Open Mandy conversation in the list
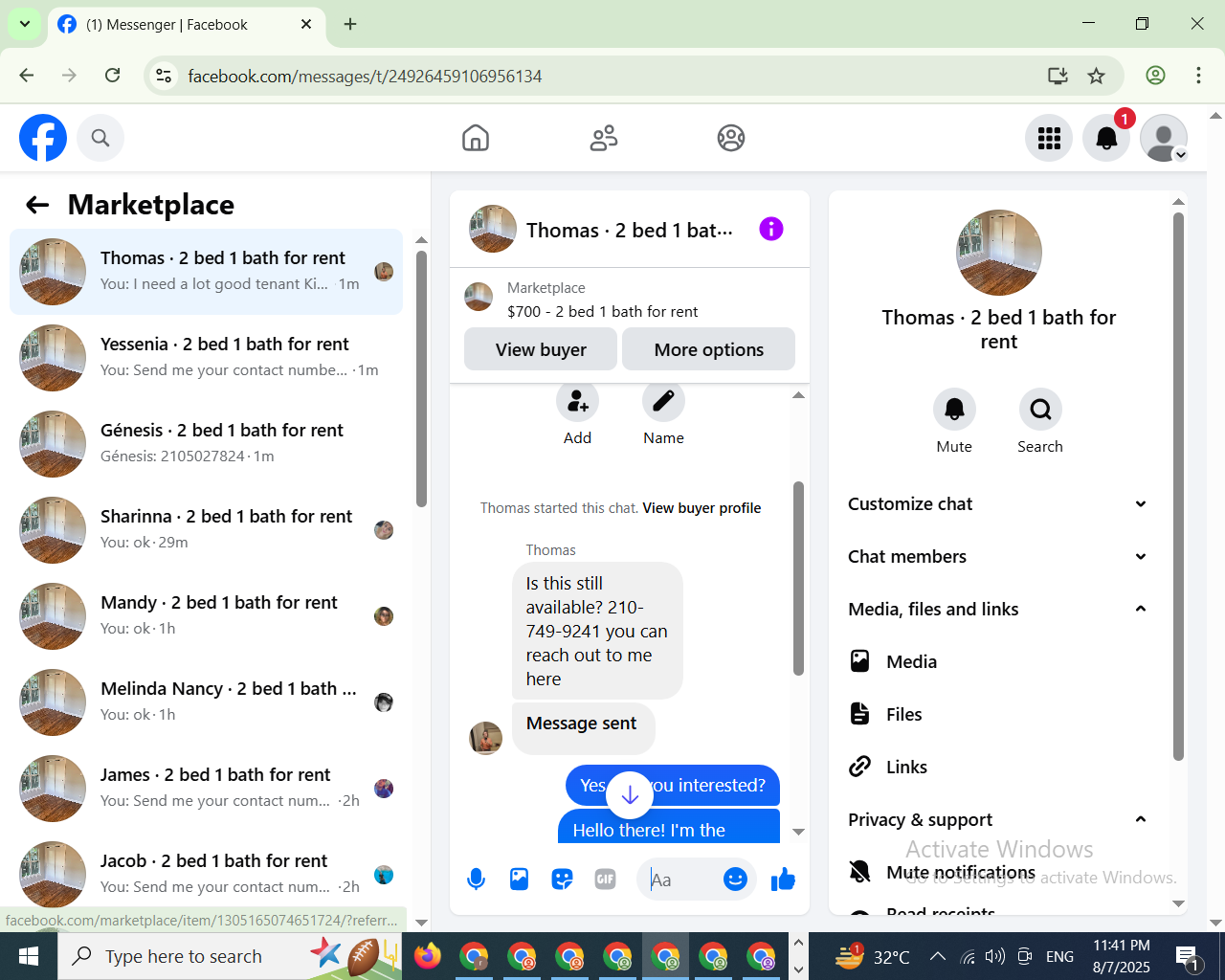This screenshot has height=980, width=1225. tap(206, 616)
